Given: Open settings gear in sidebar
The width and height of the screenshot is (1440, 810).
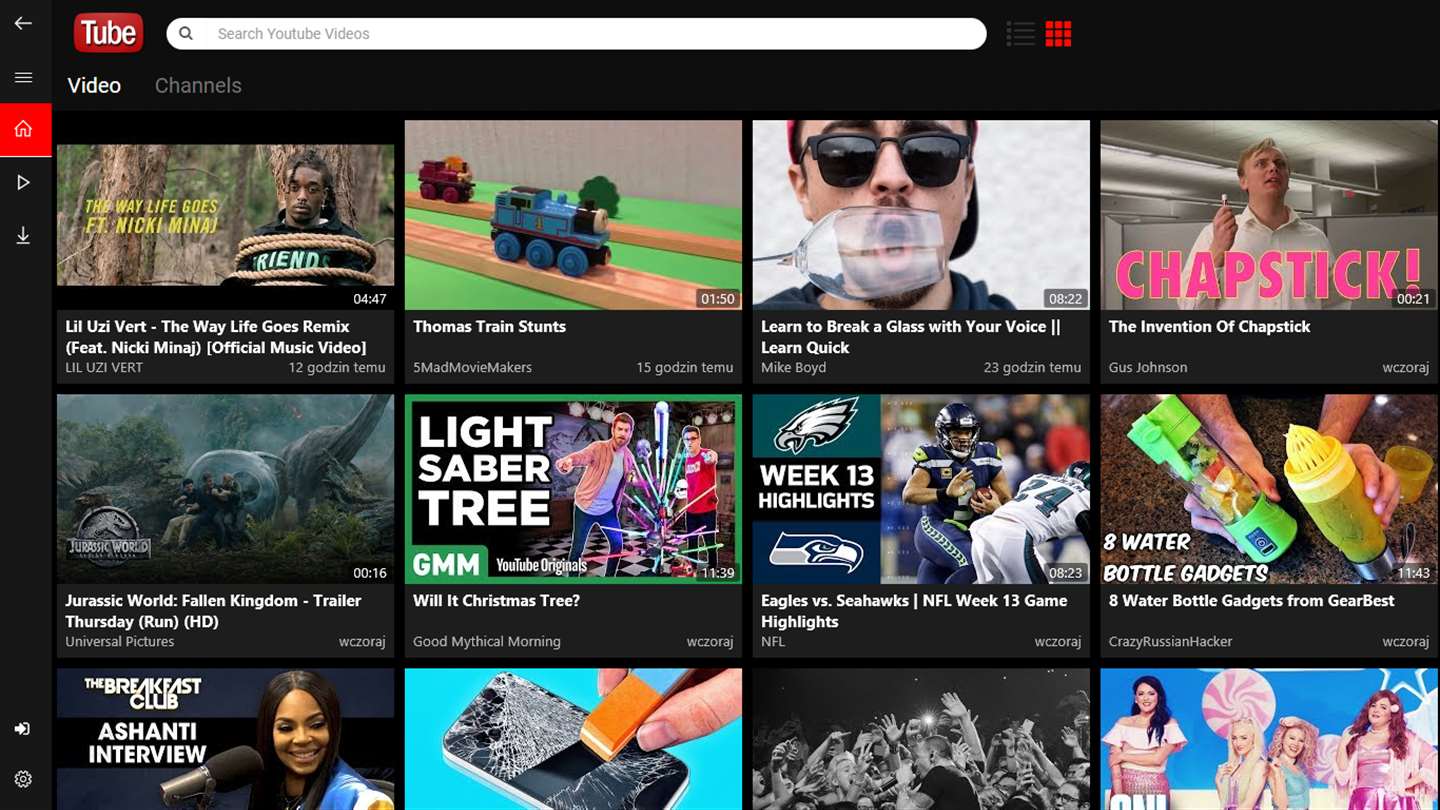Looking at the screenshot, I should pos(23,779).
